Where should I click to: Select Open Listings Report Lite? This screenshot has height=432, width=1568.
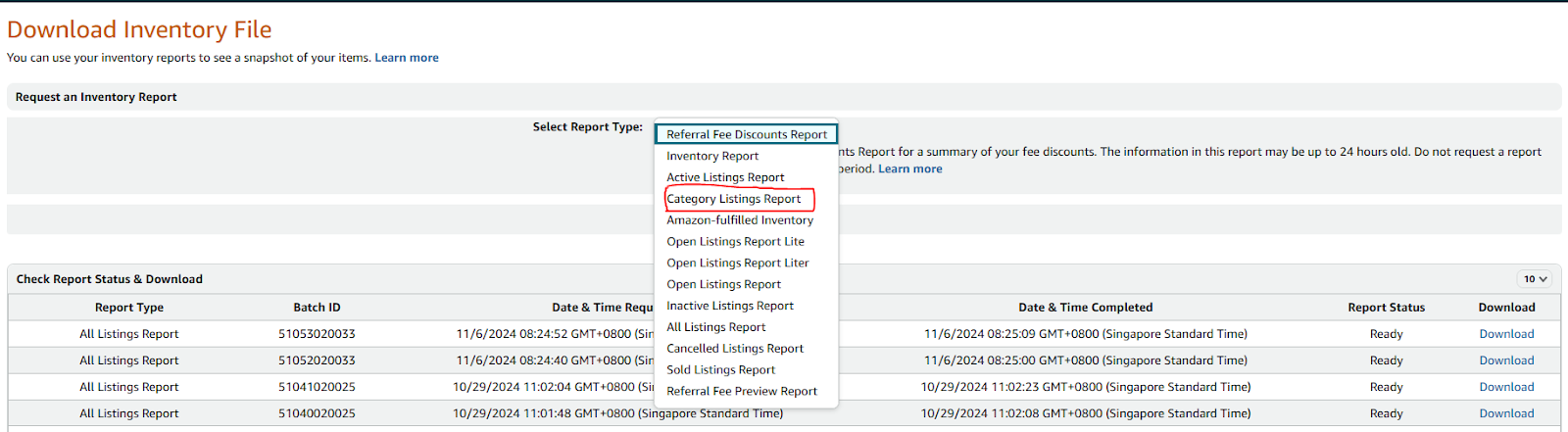[735, 242]
